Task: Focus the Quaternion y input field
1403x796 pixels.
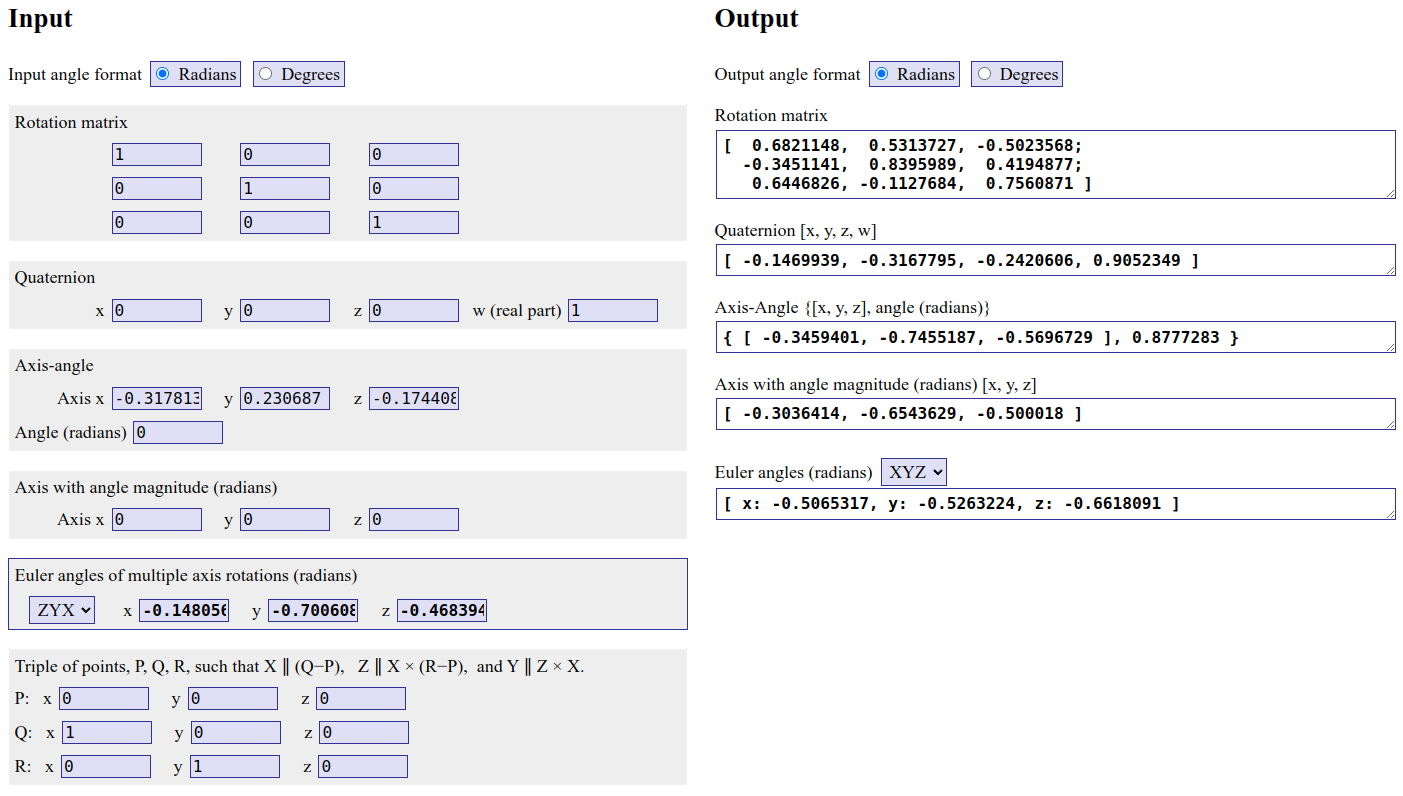Action: tap(285, 310)
